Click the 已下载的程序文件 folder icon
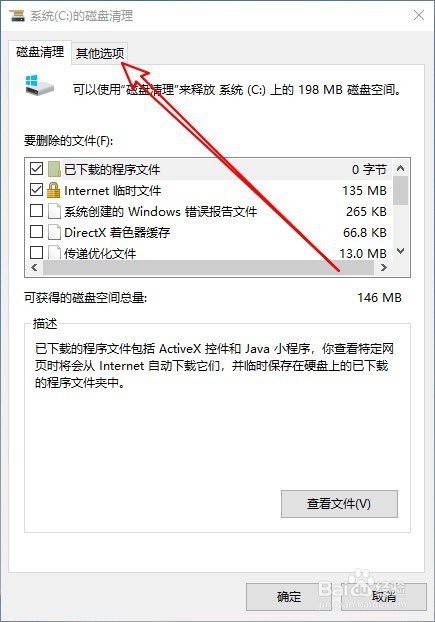The width and height of the screenshot is (435, 622). (x=54, y=169)
